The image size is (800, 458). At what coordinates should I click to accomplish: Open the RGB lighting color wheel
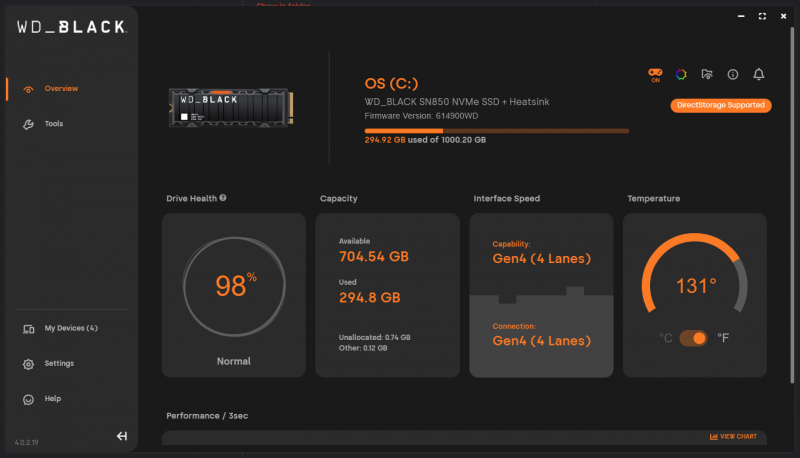681,74
